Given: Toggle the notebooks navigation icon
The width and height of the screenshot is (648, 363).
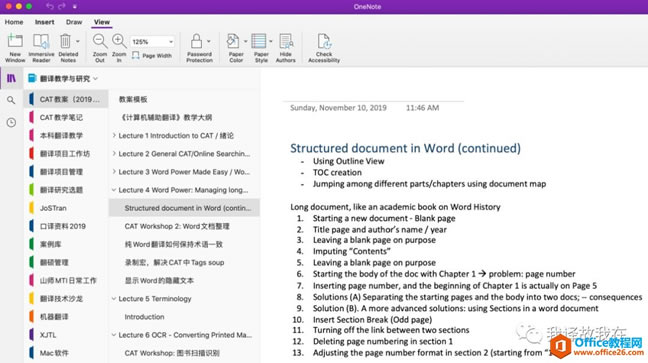Looking at the screenshot, I should [11, 78].
